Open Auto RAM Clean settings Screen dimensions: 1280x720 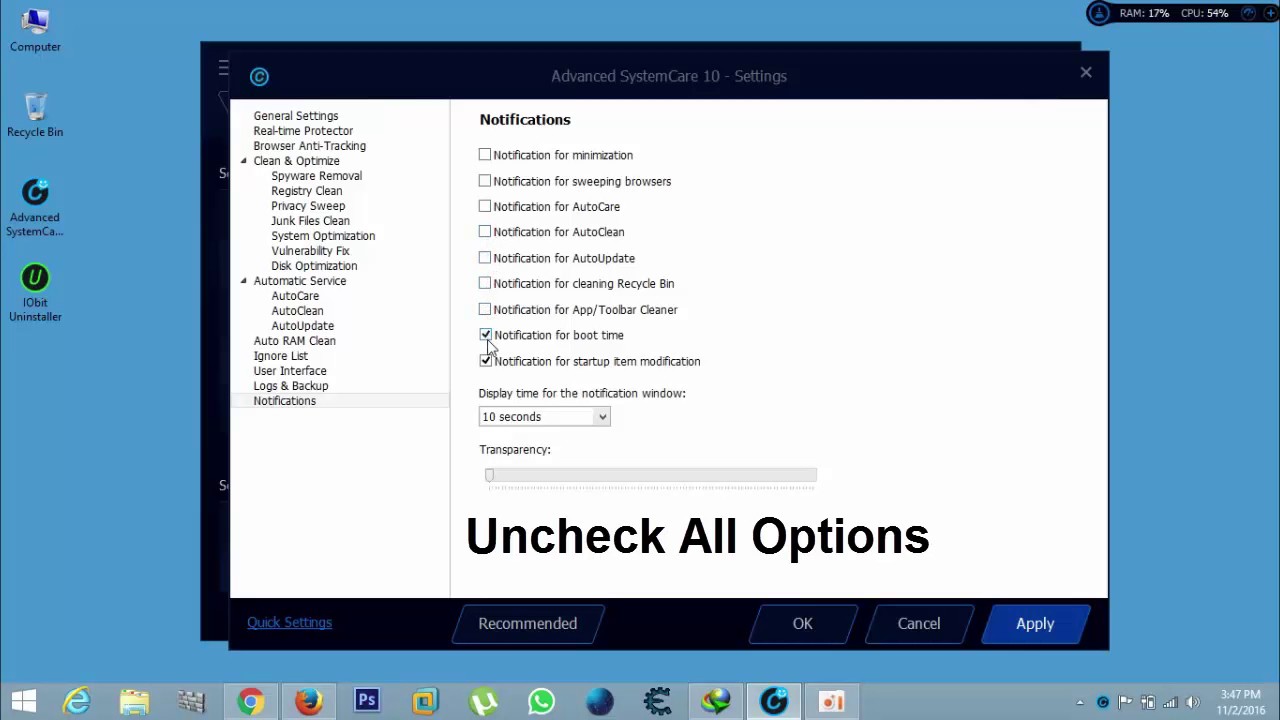coord(294,341)
